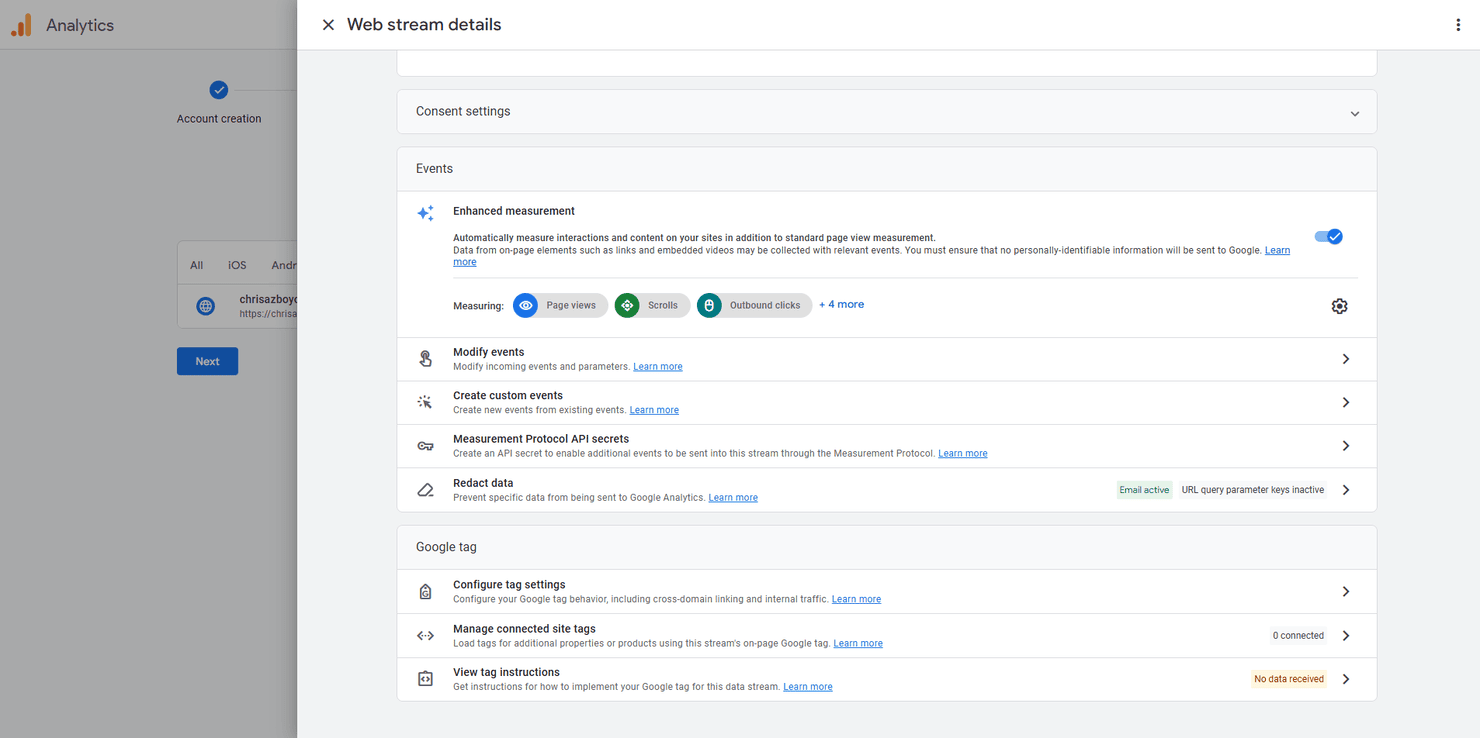Open the three-dot more options menu

point(1458,25)
